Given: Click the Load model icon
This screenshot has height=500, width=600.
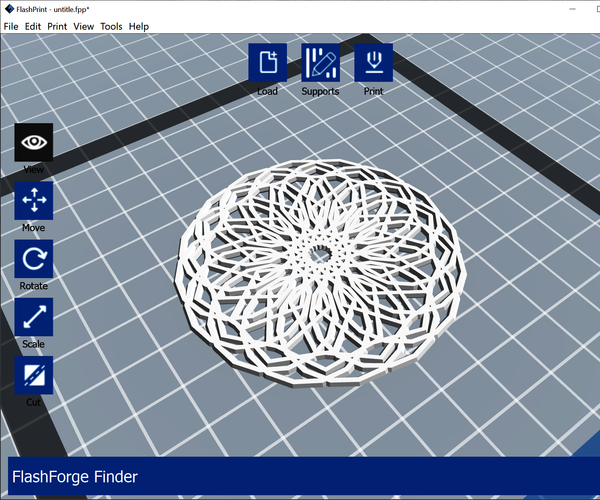Looking at the screenshot, I should point(267,62).
